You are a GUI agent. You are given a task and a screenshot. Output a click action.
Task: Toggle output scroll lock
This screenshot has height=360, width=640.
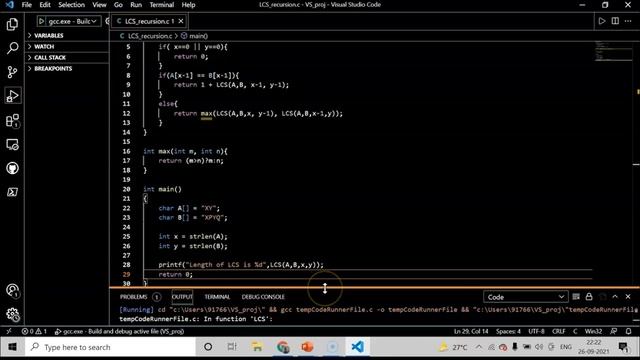589,297
